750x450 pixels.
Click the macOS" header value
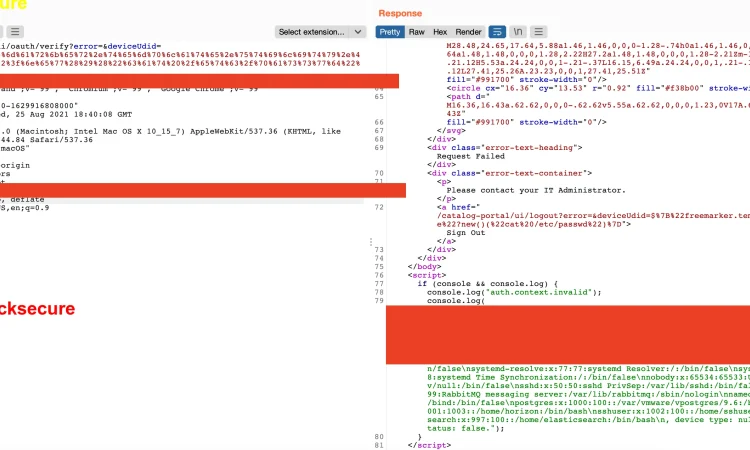[x=15, y=148]
